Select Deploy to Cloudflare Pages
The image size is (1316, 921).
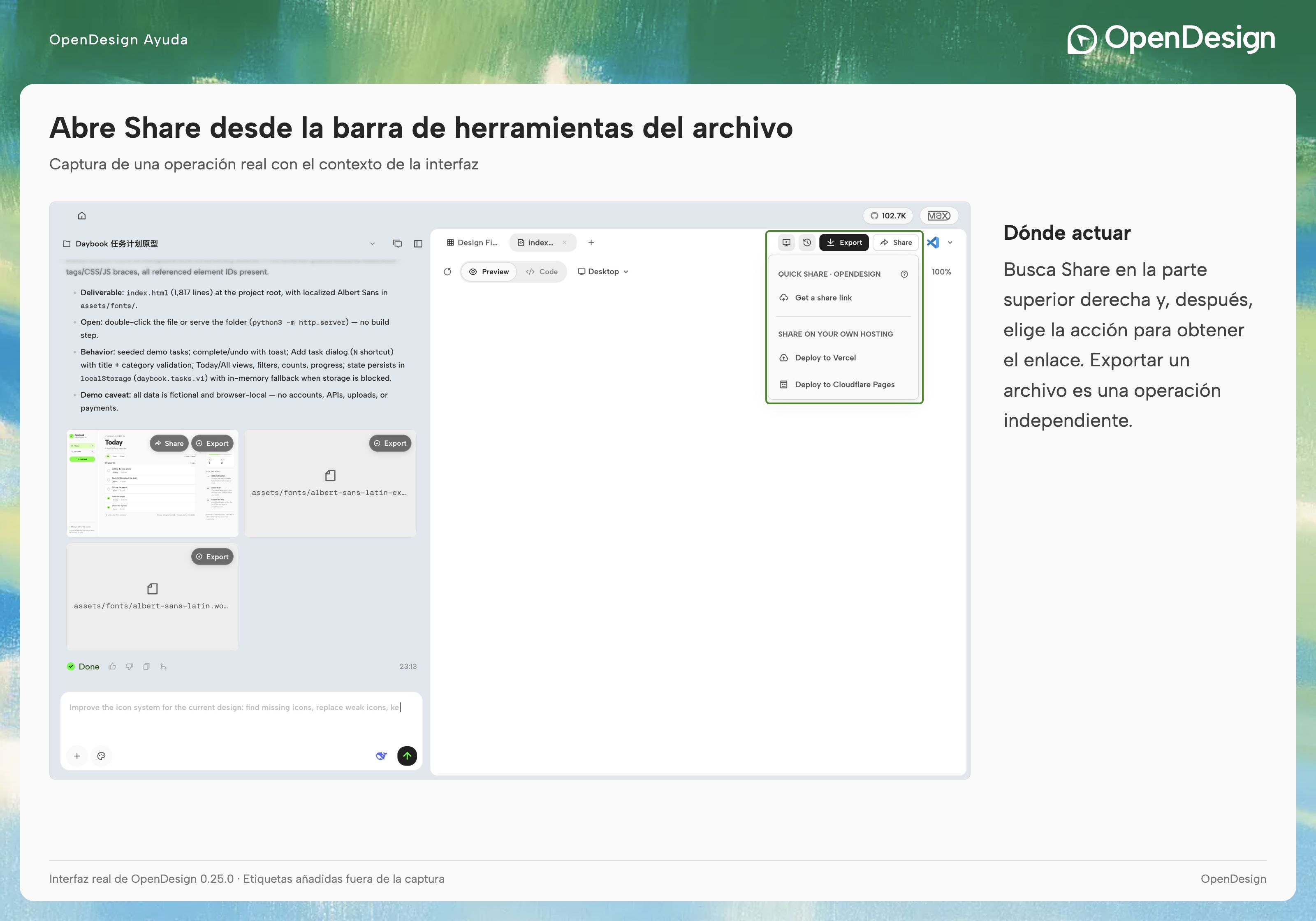coord(843,384)
